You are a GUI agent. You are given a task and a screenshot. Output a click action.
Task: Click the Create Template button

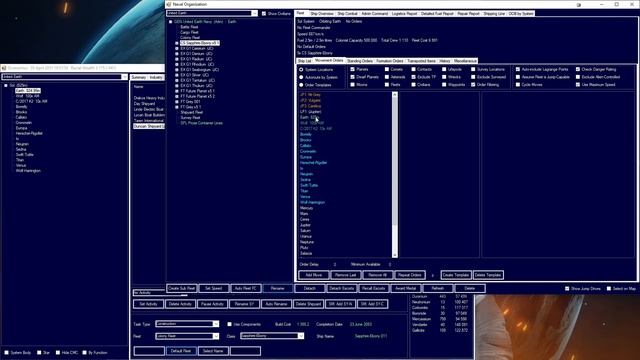[456, 275]
